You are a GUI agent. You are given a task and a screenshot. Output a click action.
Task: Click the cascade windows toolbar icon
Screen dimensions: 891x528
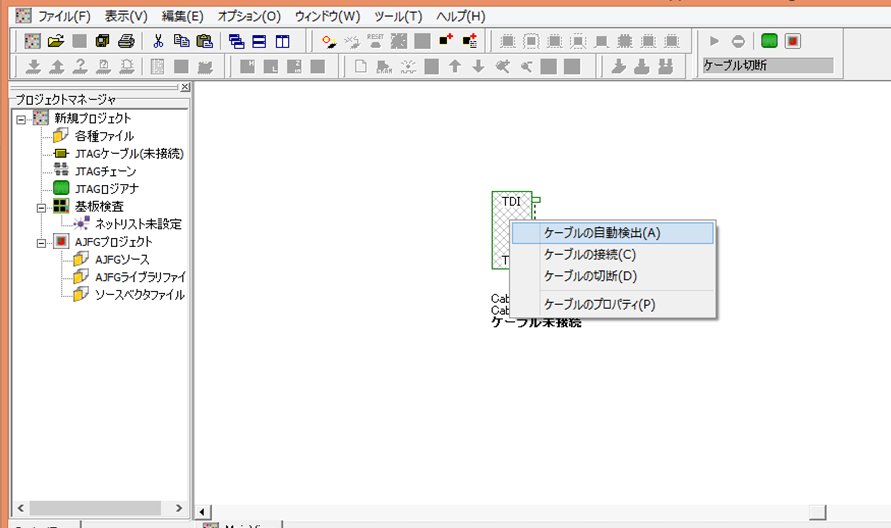236,41
